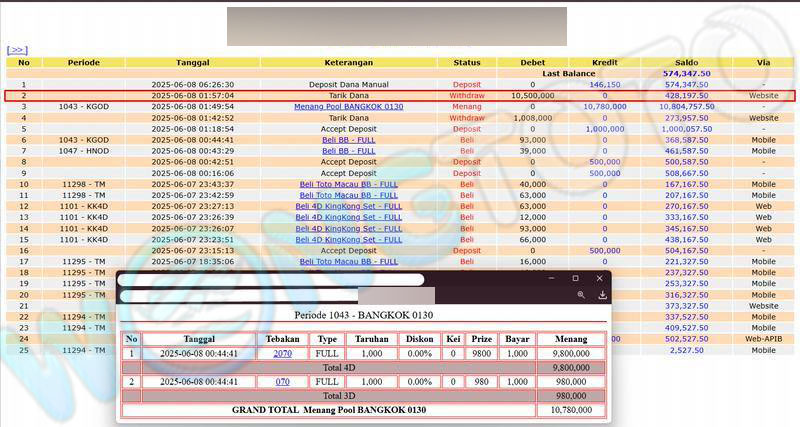Open Beli Toto Macau BB link in row 11
Screen dimensions: 800x427
tap(348, 196)
